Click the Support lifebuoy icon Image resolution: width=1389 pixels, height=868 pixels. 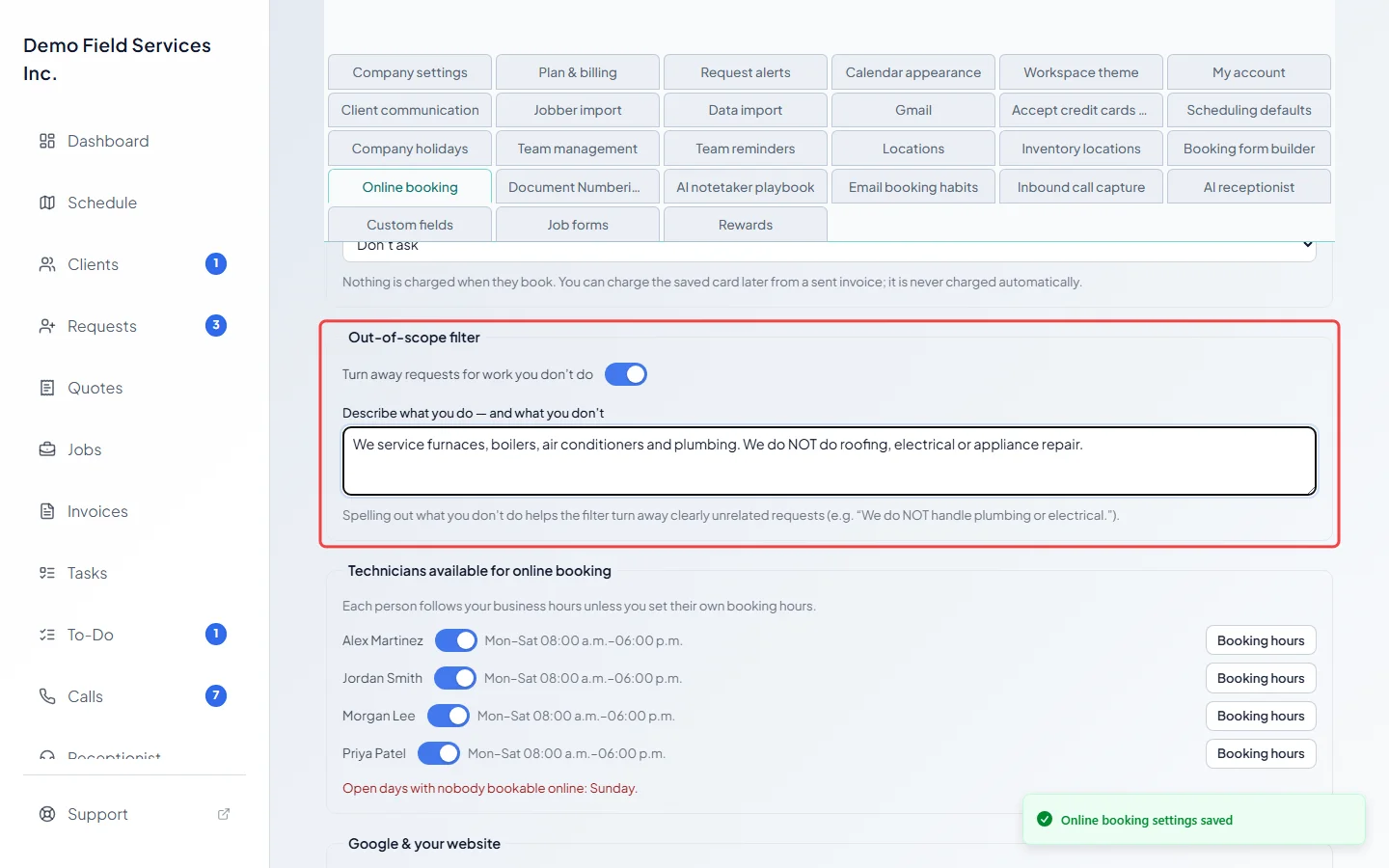(47, 814)
